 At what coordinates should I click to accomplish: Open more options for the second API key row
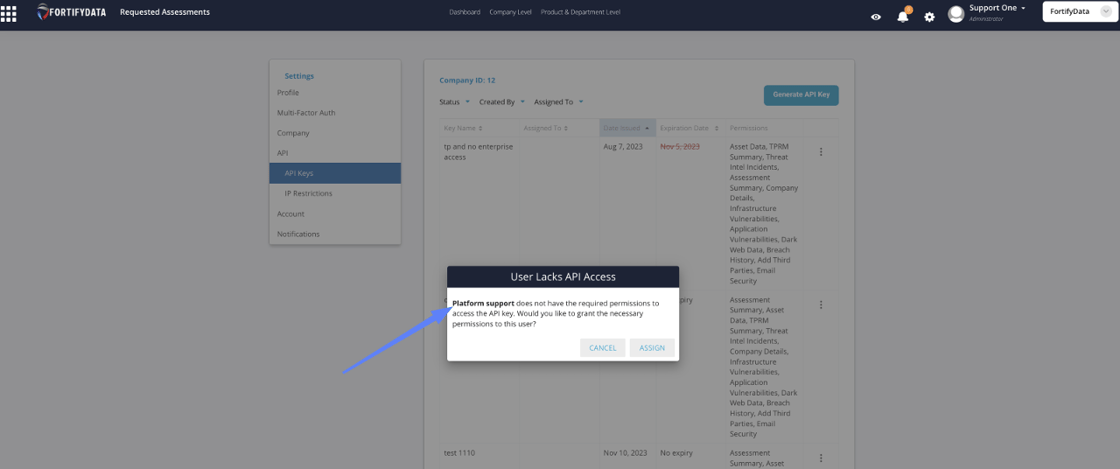coord(821,305)
